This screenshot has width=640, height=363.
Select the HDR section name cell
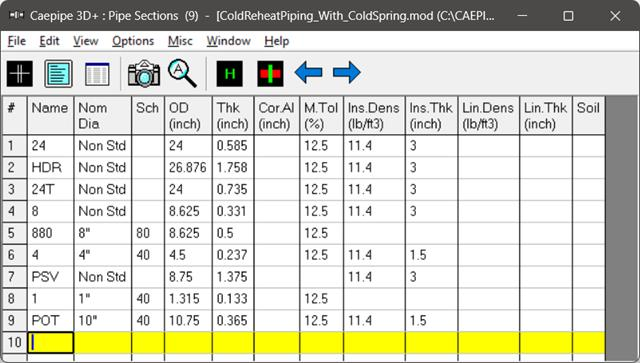point(51,167)
